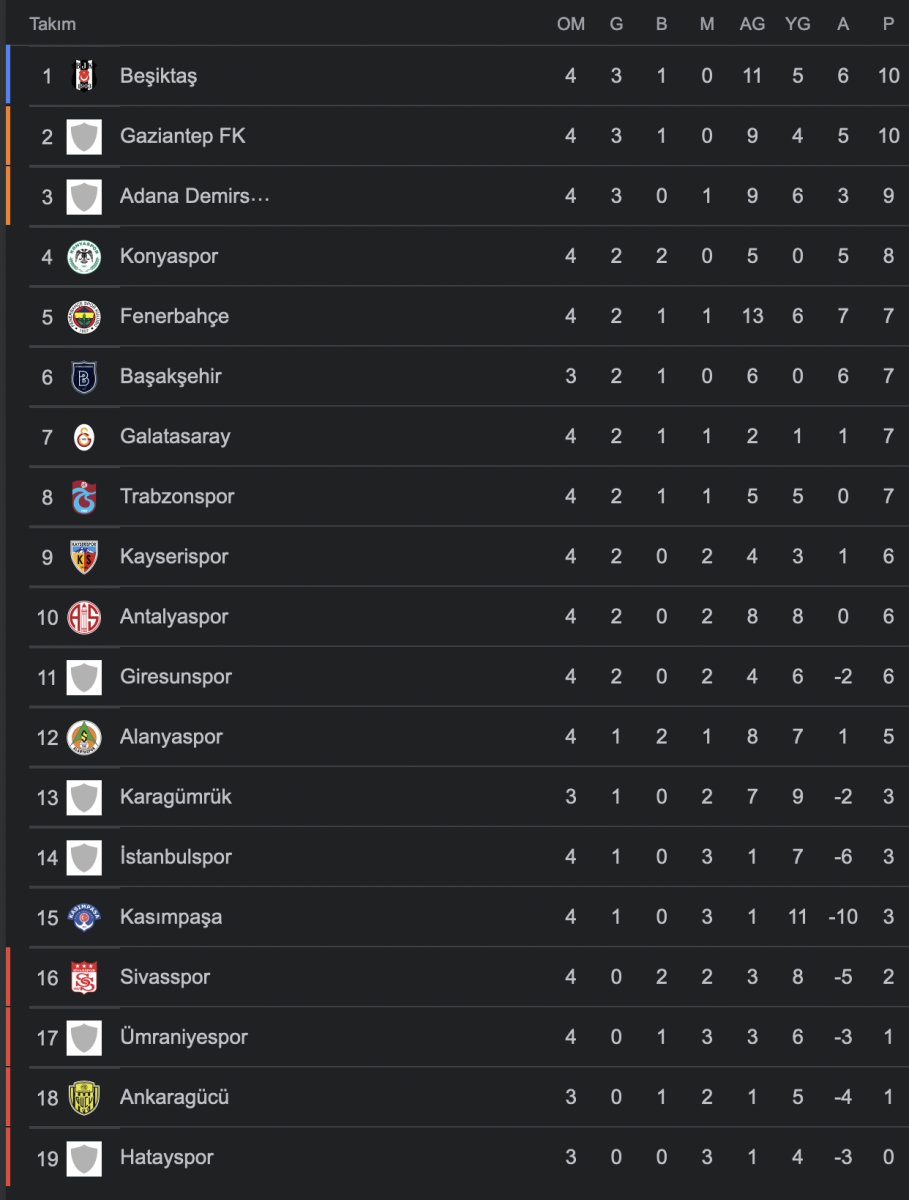Select the İstanbulspor team name
This screenshot has height=1200, width=909.
[x=176, y=857]
